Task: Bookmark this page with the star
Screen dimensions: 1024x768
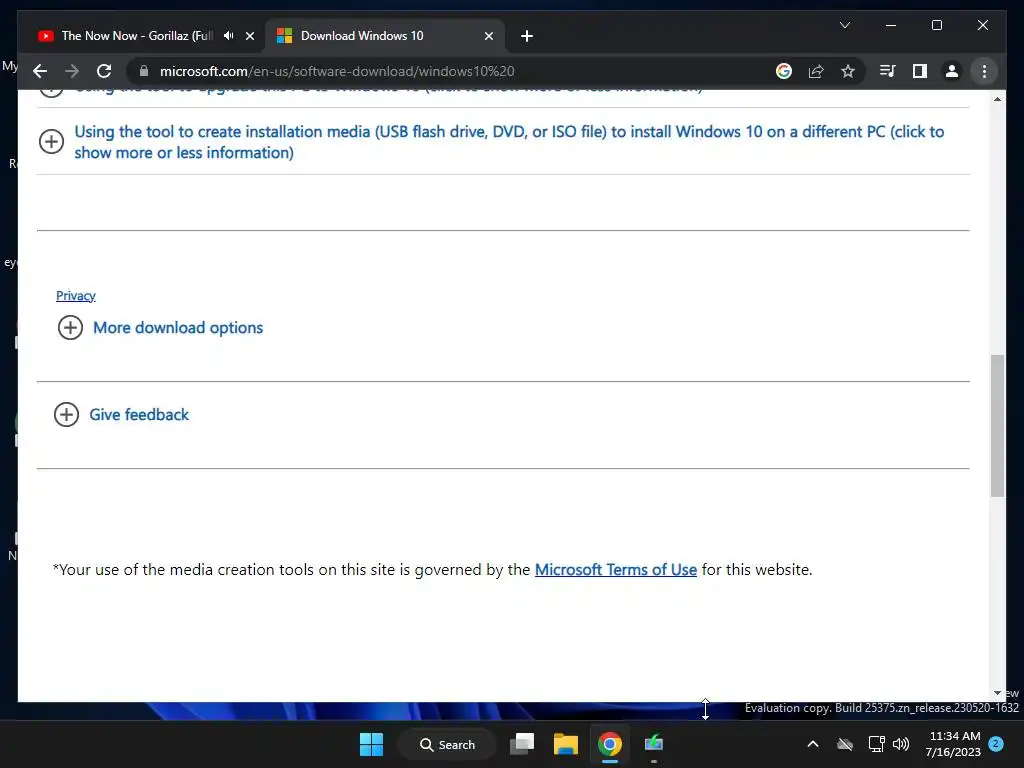Action: pyautogui.click(x=848, y=71)
